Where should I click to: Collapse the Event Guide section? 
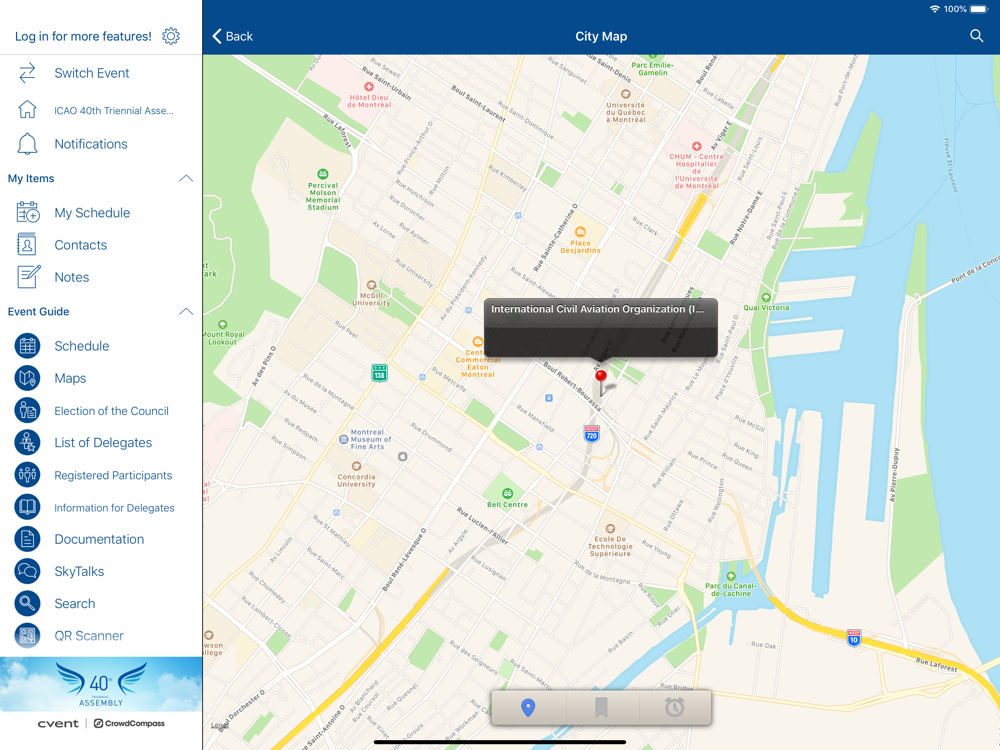[x=186, y=312]
